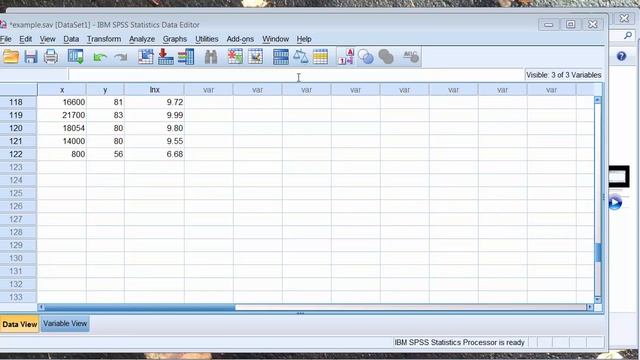The width and height of the screenshot is (640, 360).
Task: Select the y column header
Action: (x=105, y=90)
